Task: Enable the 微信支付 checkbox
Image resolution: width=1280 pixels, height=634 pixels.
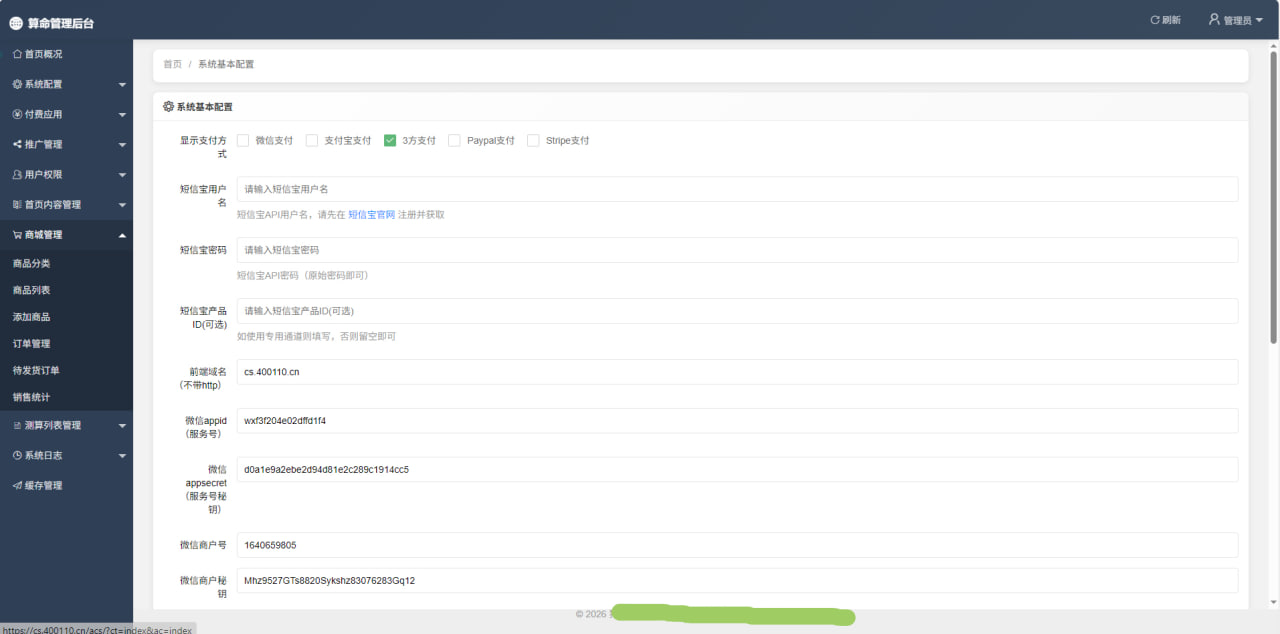Action: pos(243,141)
